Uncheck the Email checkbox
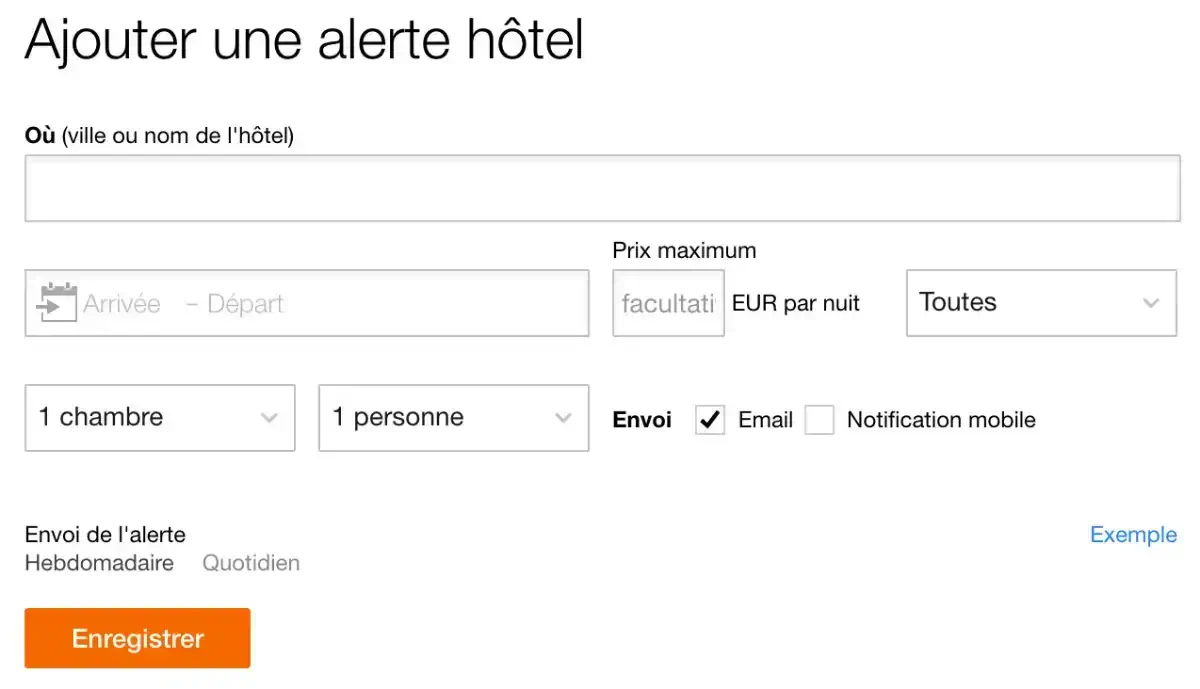1200x689 pixels. [x=710, y=420]
